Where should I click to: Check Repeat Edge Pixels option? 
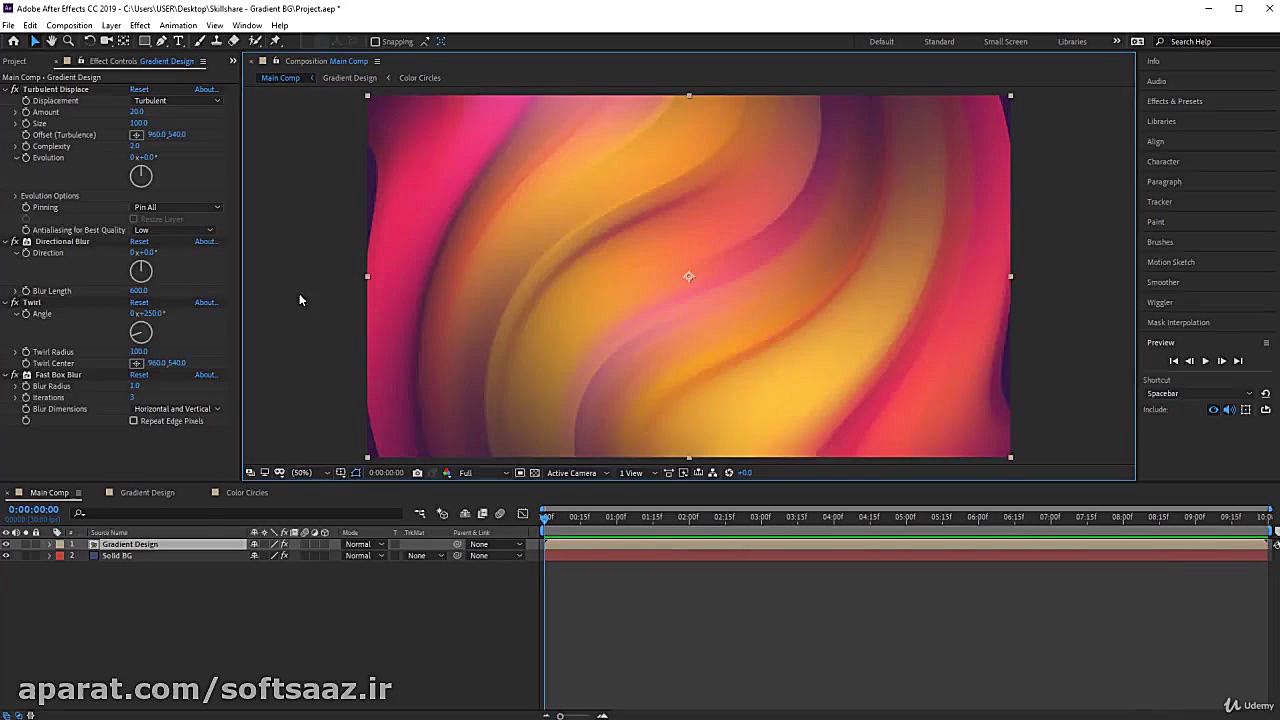(x=134, y=421)
